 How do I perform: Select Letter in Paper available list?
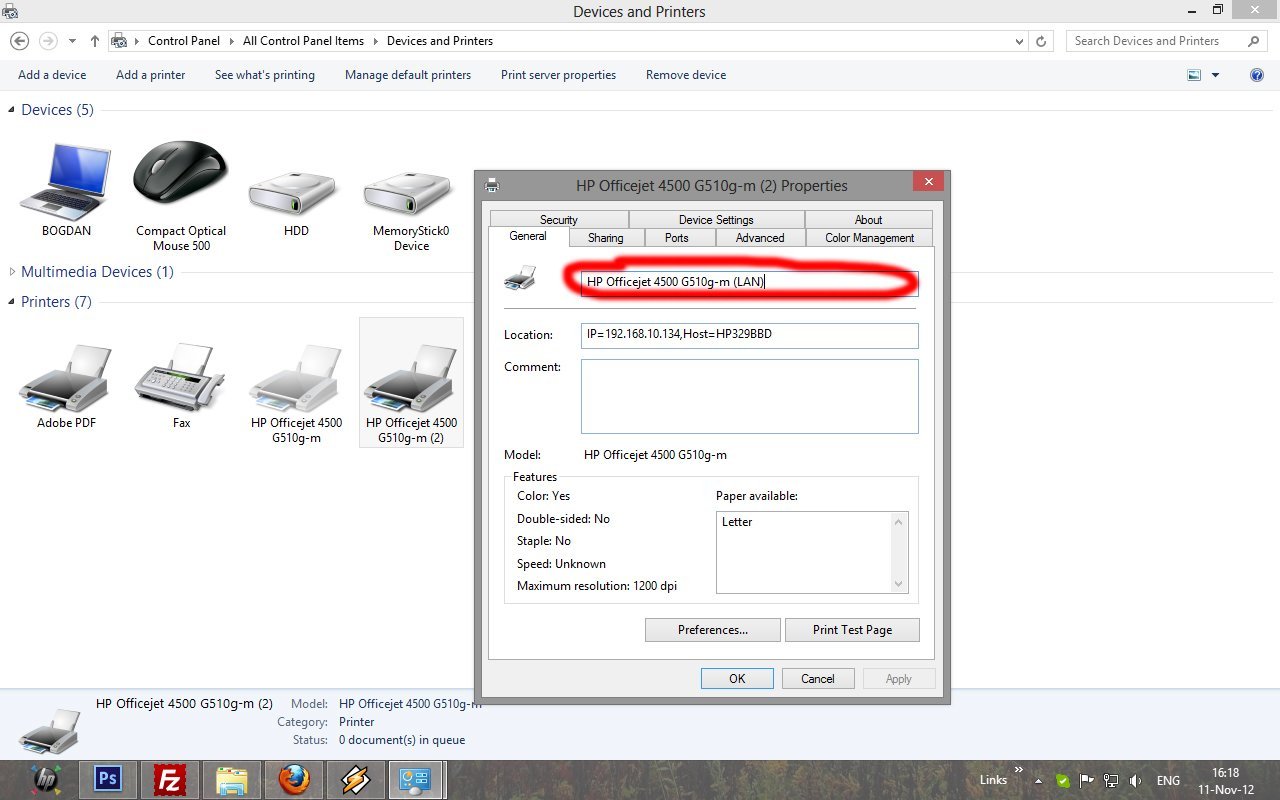pos(737,522)
